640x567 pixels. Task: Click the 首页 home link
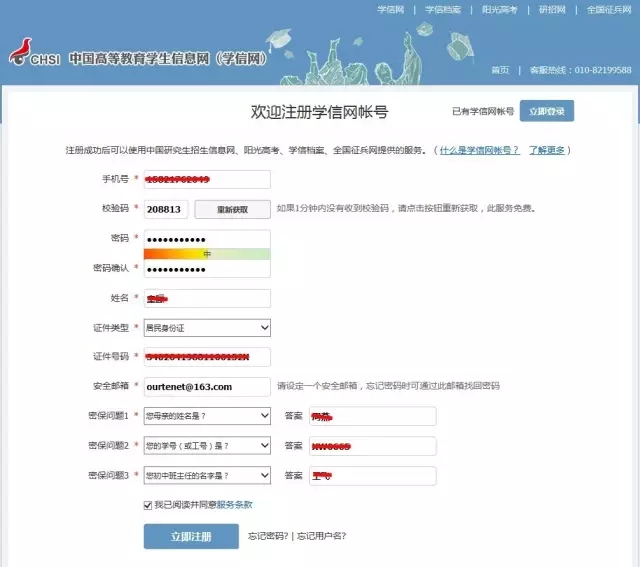pos(500,70)
